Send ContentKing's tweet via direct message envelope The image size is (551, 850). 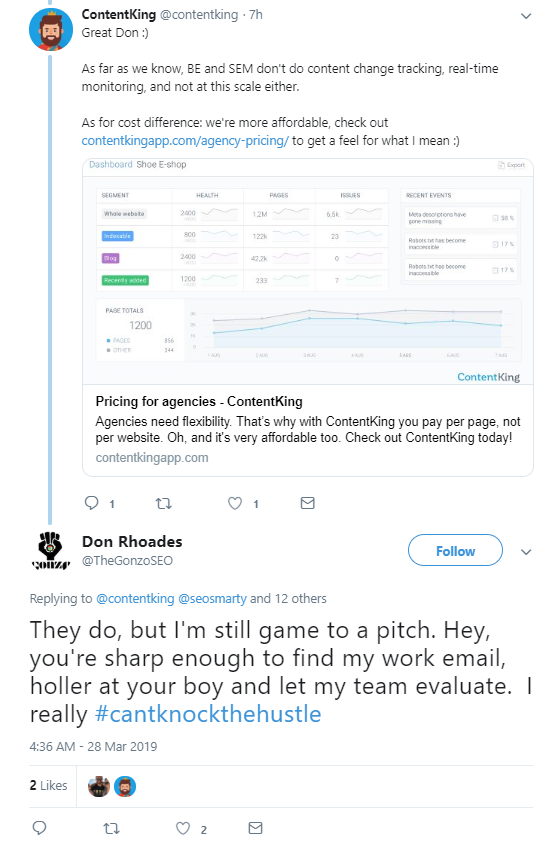[x=307, y=503]
